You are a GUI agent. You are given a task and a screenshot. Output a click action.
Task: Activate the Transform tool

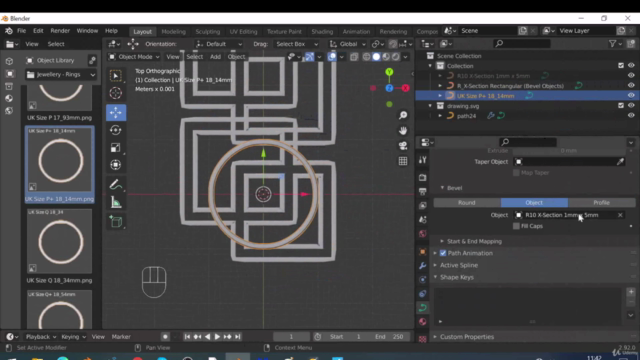(116, 165)
